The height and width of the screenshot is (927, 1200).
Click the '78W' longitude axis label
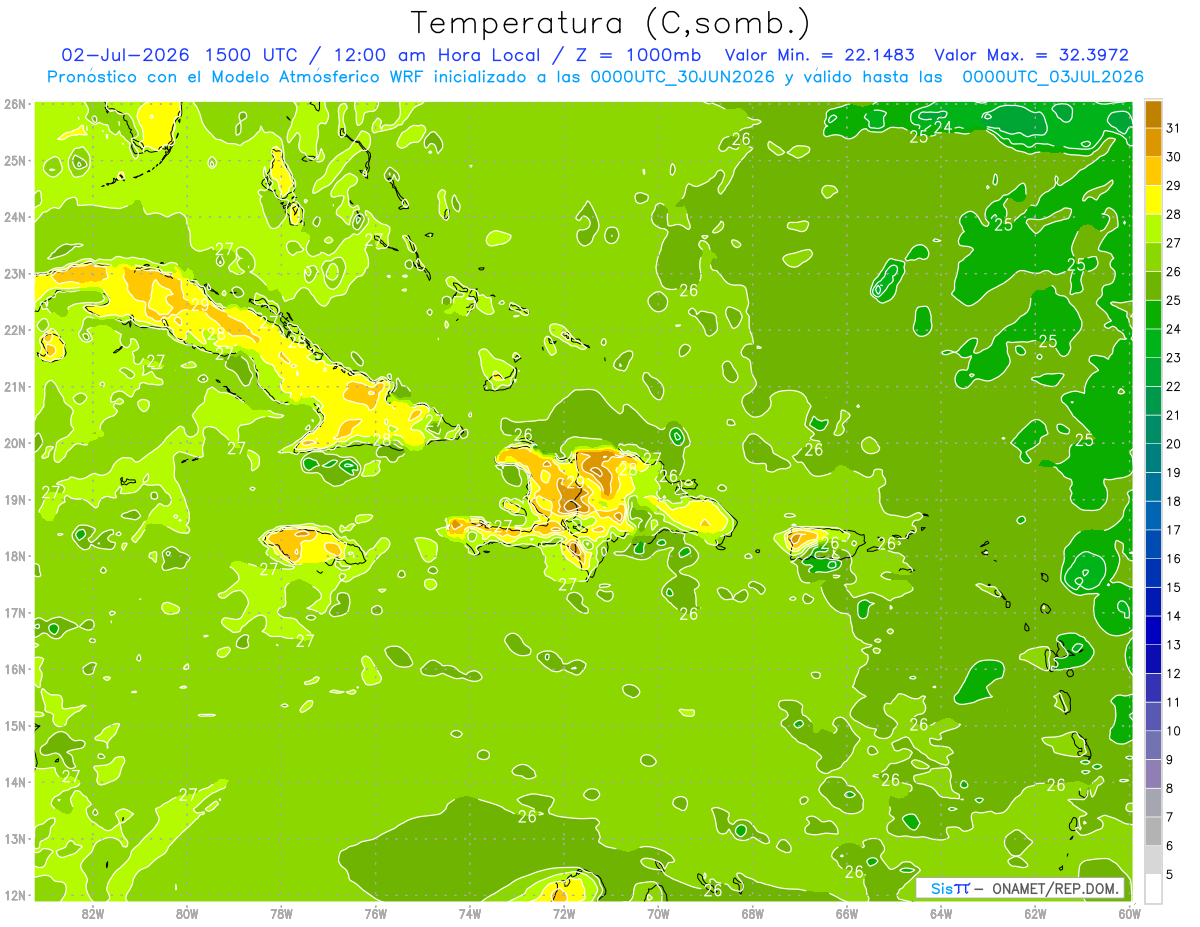tap(281, 913)
